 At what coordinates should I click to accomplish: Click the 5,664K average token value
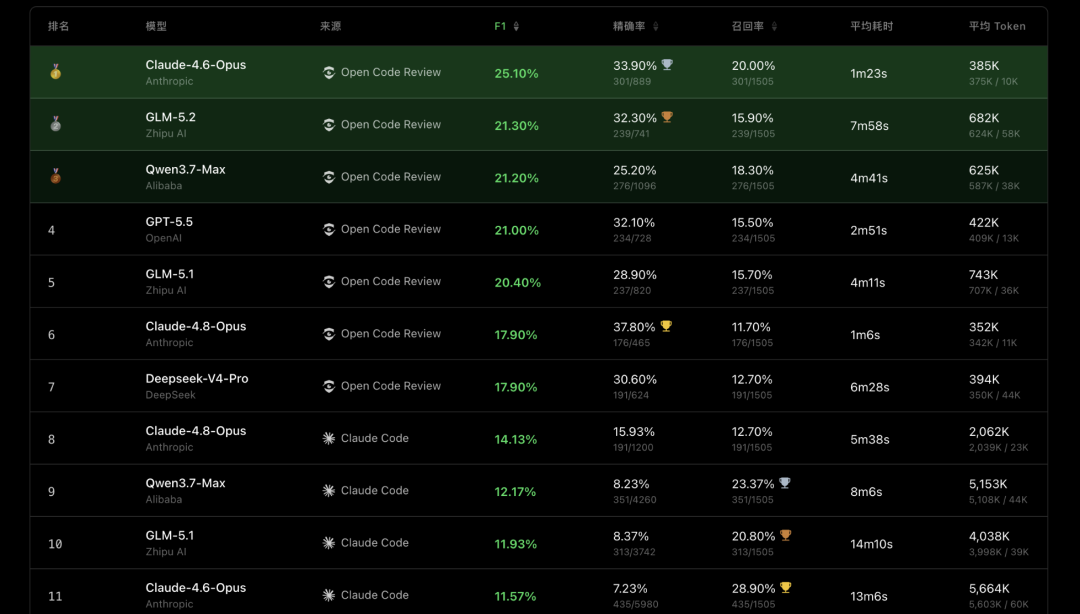988,589
